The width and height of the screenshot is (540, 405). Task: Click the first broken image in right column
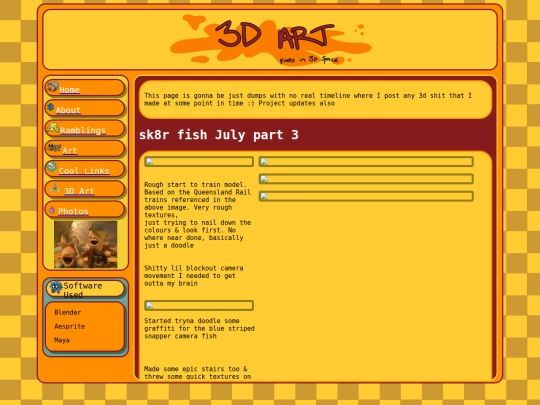(366, 162)
